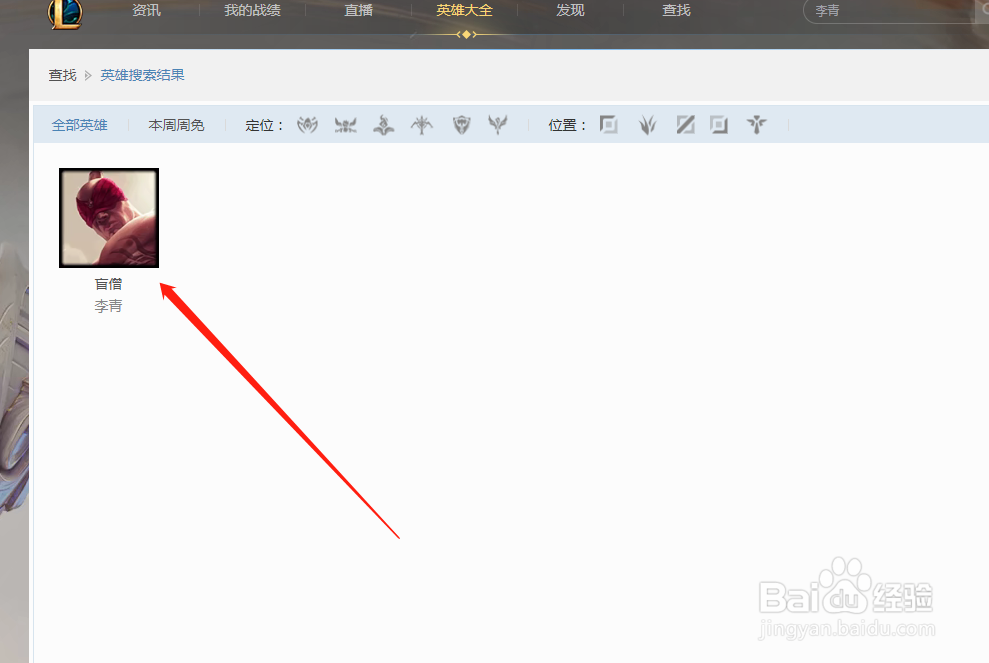Click the 李青 hero name below portrait
Image resolution: width=989 pixels, height=663 pixels.
pos(108,306)
